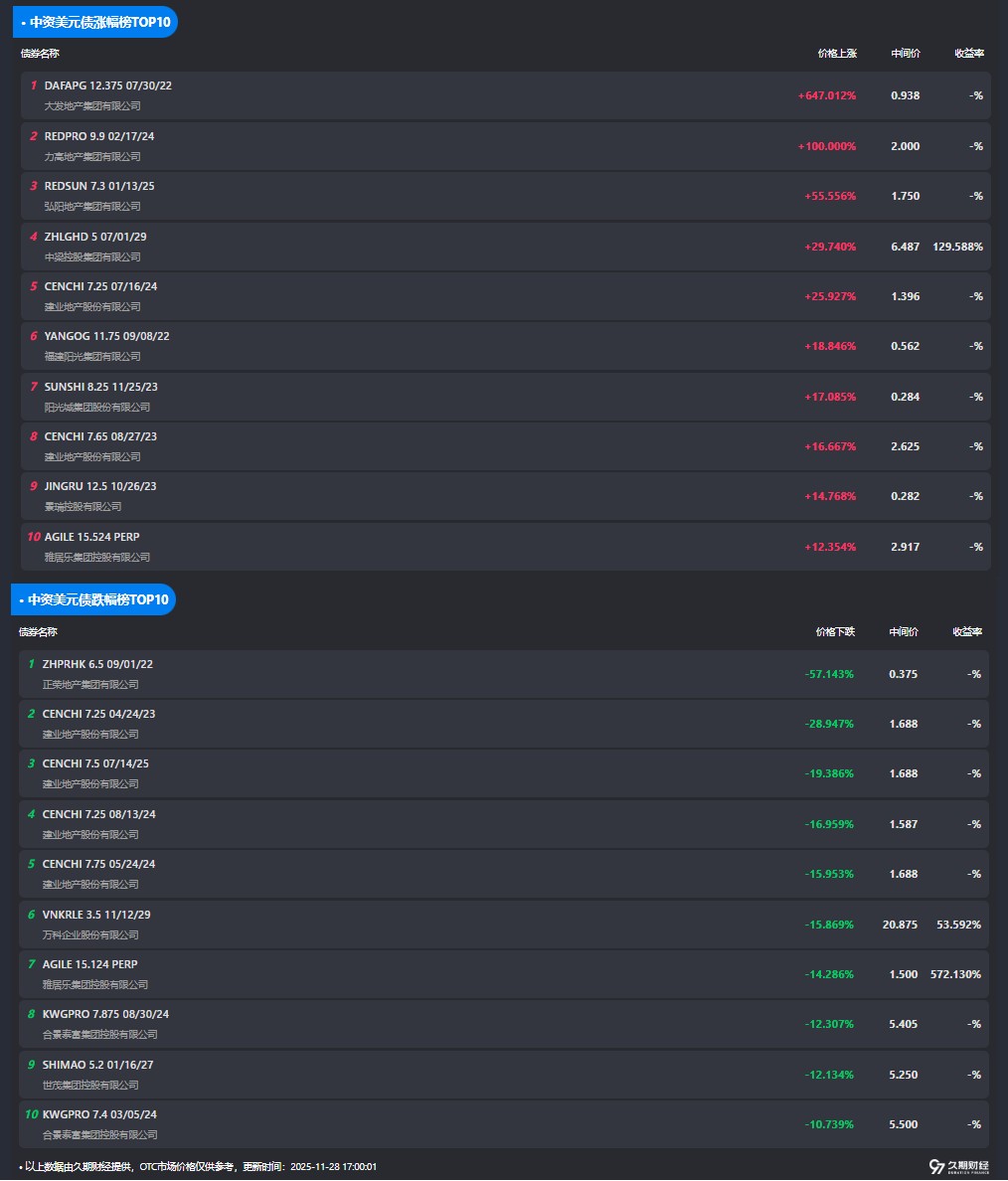
Task: Click the VNKRLE 3.5 11/12/29 bond
Action: (96, 915)
